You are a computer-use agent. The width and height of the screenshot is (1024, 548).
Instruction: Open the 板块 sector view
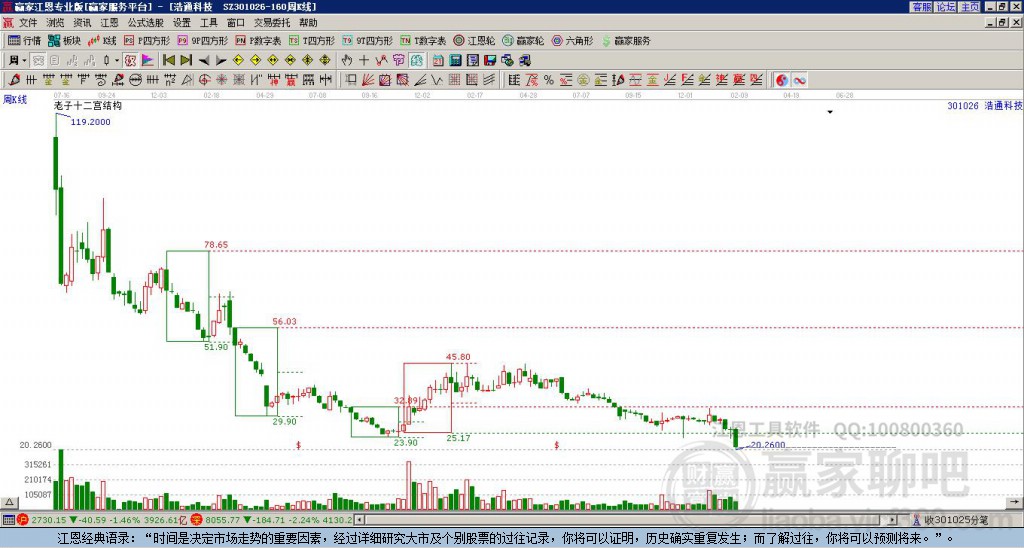click(64, 40)
